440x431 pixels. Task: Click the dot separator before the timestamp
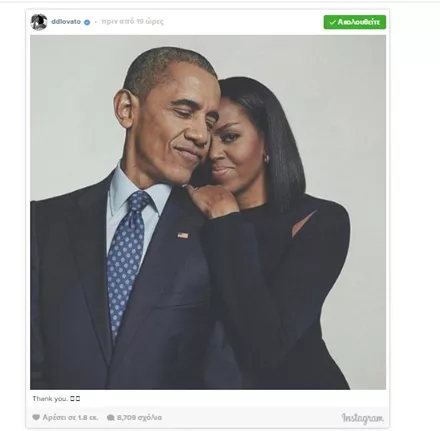click(x=96, y=22)
